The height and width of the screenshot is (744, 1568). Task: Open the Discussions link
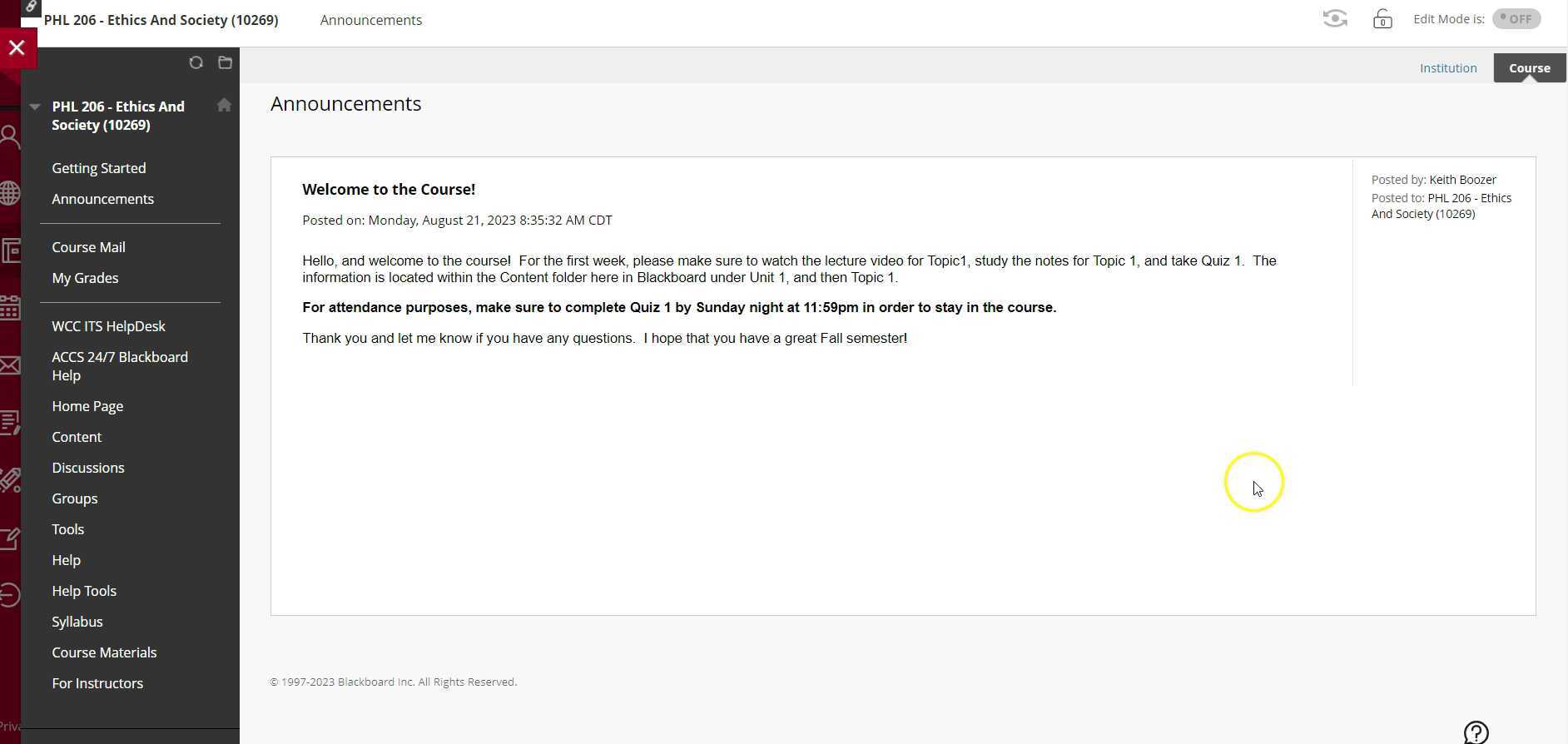(88, 468)
